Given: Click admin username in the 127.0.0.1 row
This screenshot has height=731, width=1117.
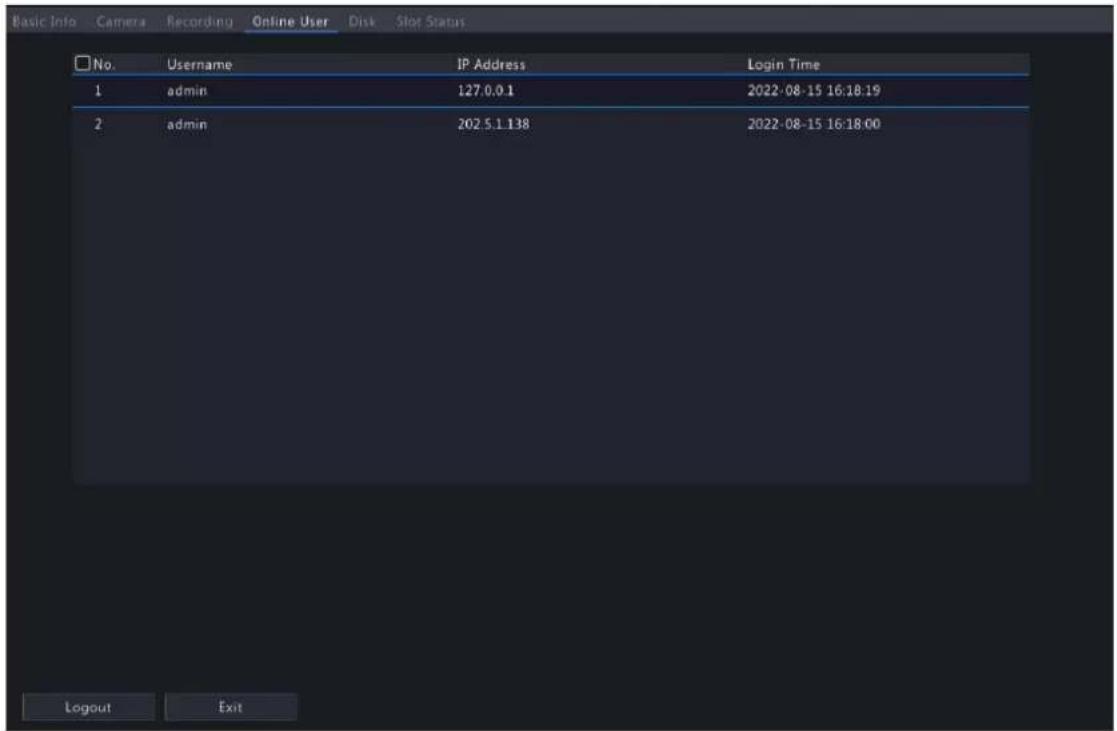Looking at the screenshot, I should (x=187, y=90).
